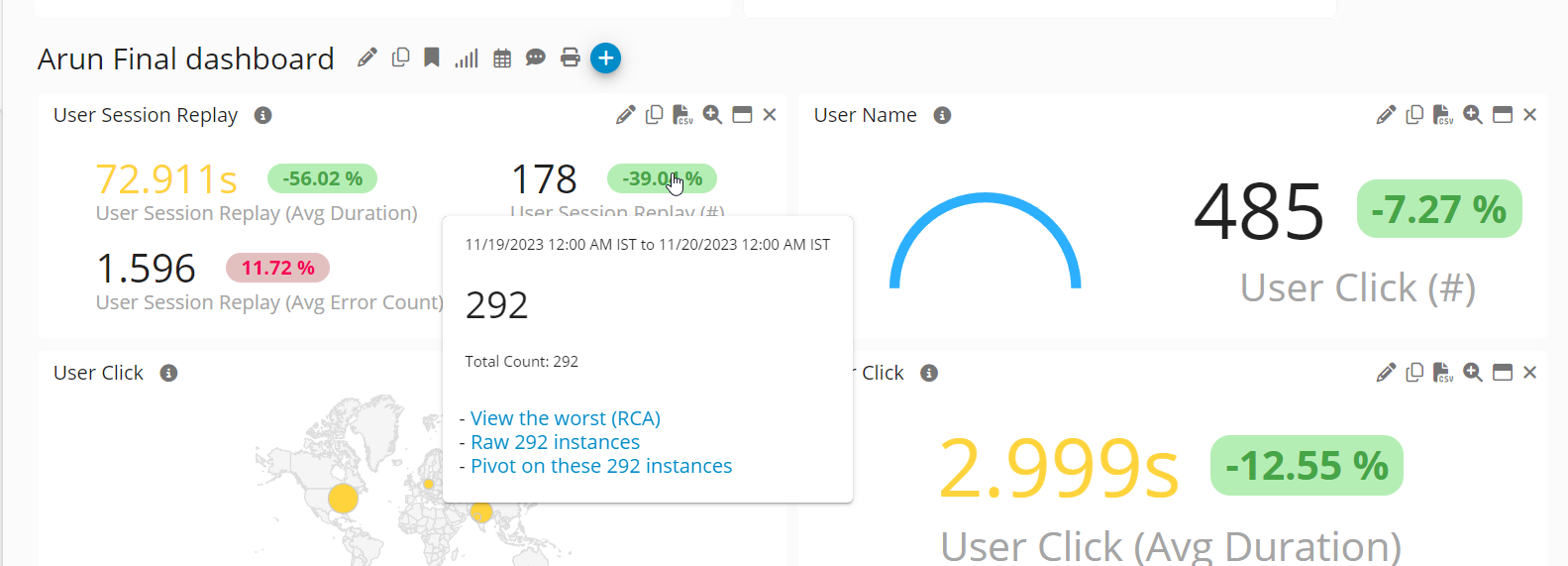Show info for User Session Replay widget
The image size is (1568, 566).
263,115
